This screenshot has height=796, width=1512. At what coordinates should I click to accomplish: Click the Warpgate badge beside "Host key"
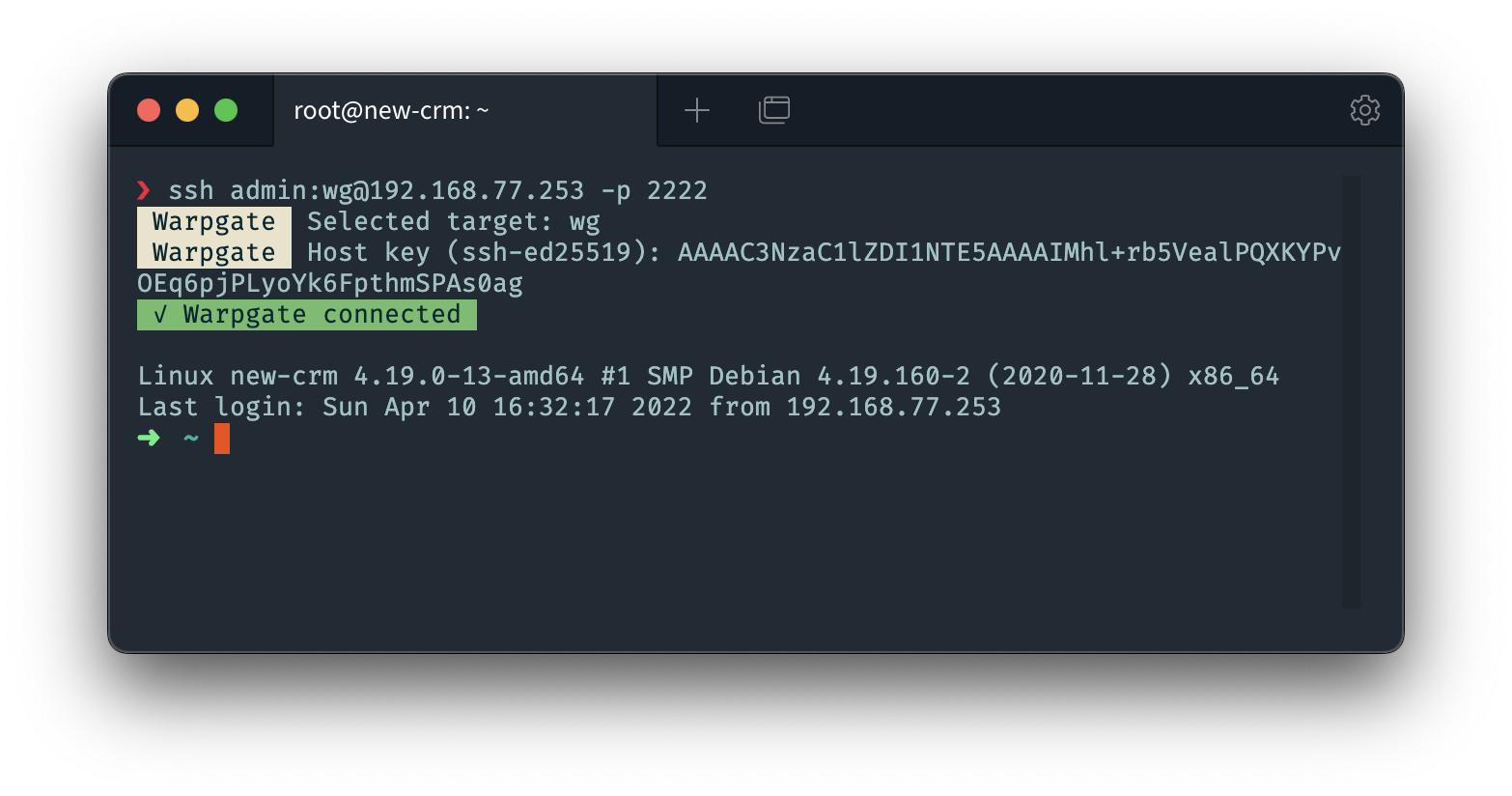pos(214,253)
